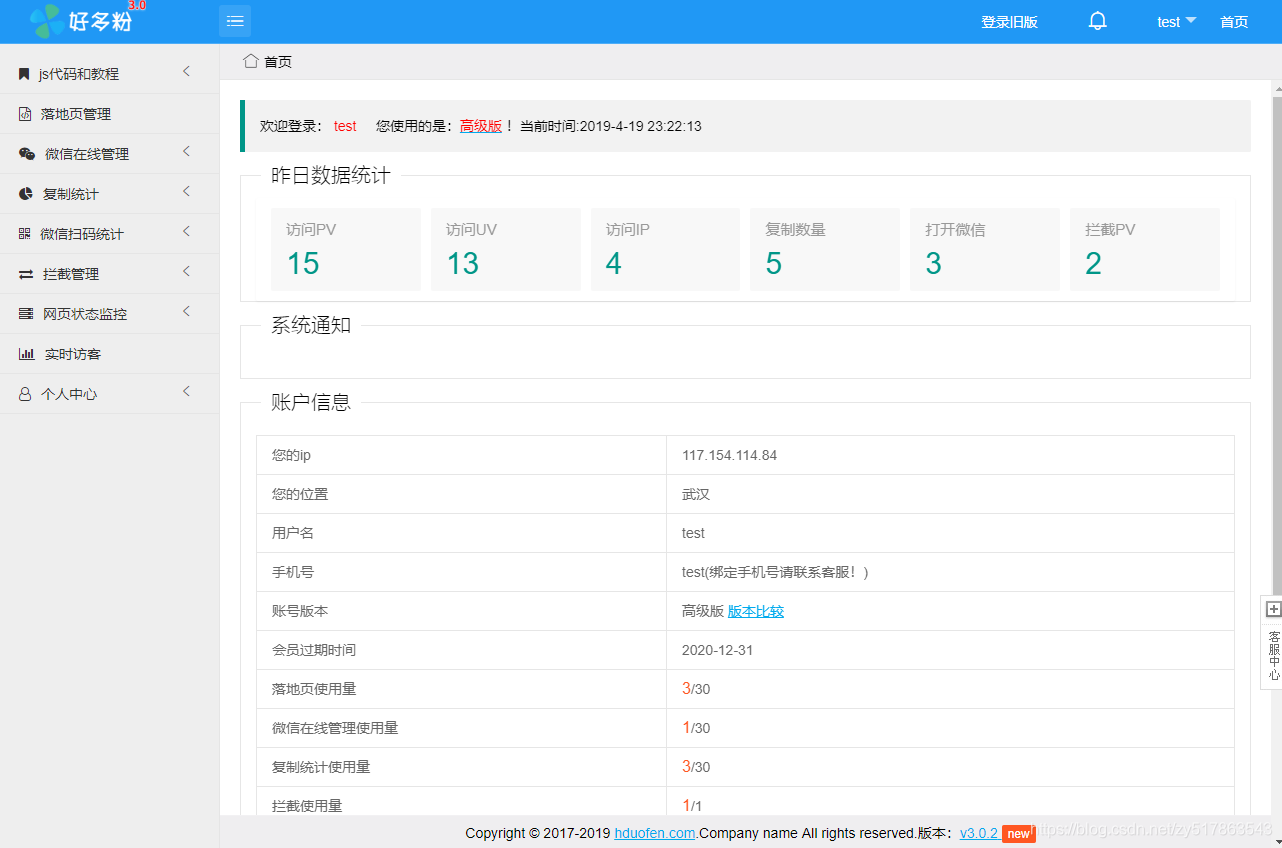Open 微信扫码统计 menu item
This screenshot has height=848, width=1282.
109,234
